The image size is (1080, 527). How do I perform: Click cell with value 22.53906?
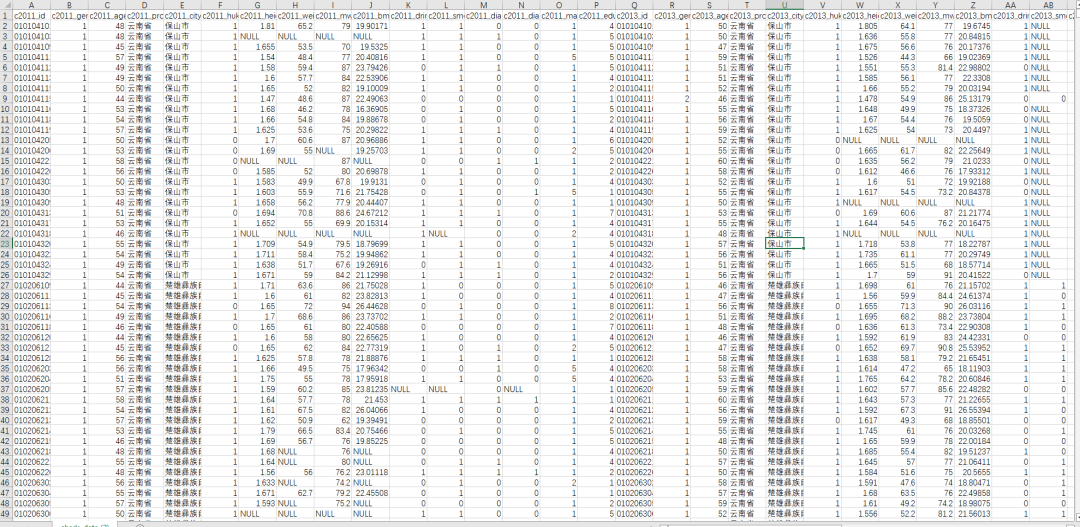pos(371,77)
